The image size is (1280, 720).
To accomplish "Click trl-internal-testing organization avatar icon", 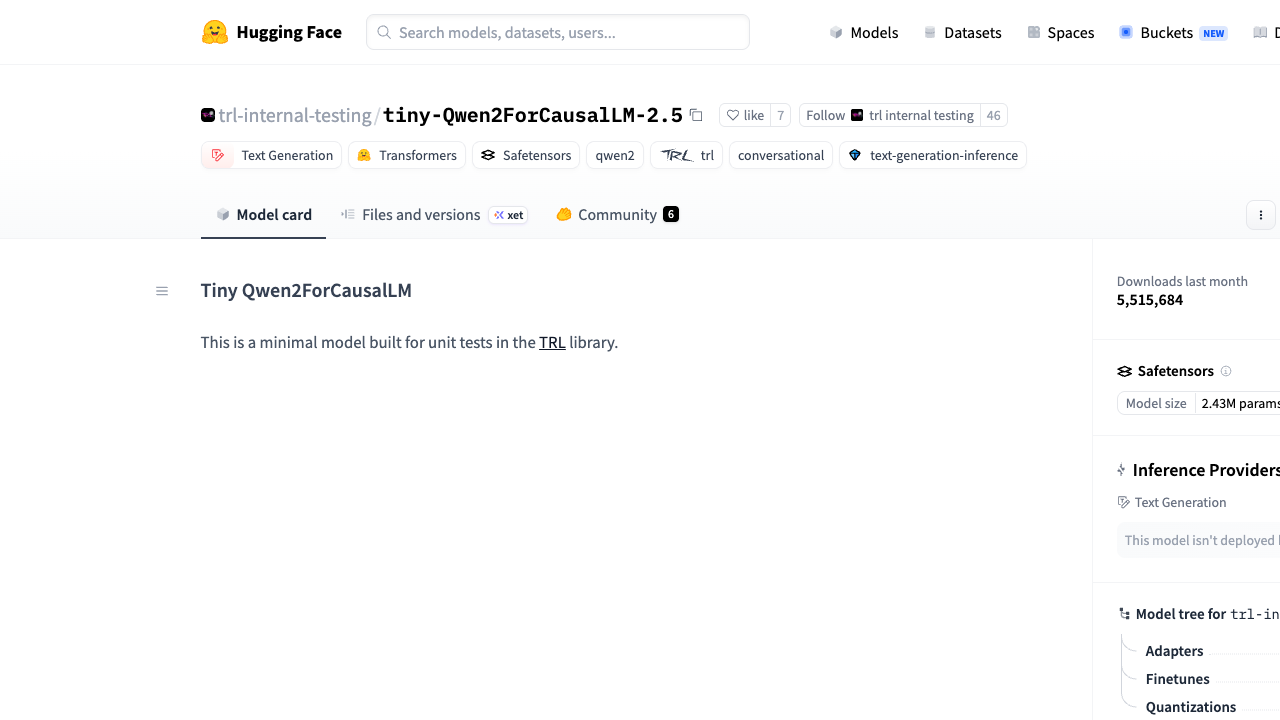I will (x=208, y=115).
